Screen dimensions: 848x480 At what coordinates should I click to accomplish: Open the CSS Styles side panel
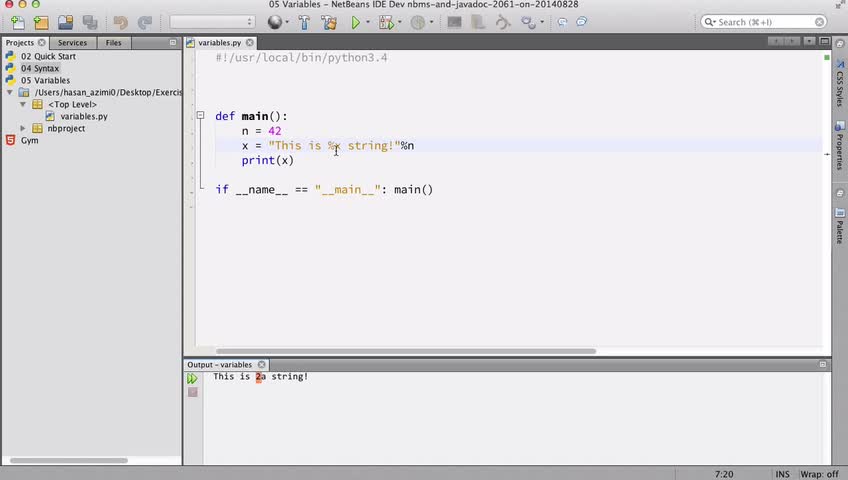pyautogui.click(x=840, y=83)
